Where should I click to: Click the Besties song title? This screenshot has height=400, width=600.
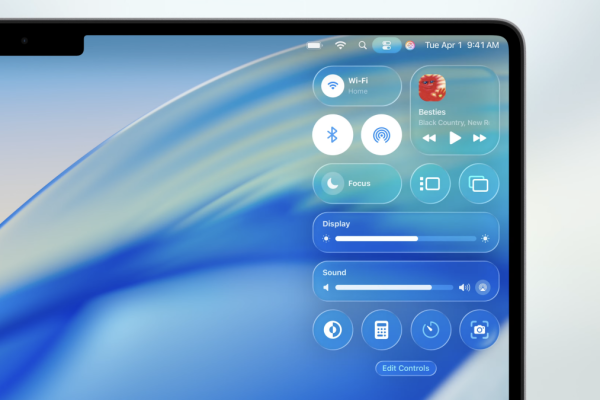(x=432, y=112)
